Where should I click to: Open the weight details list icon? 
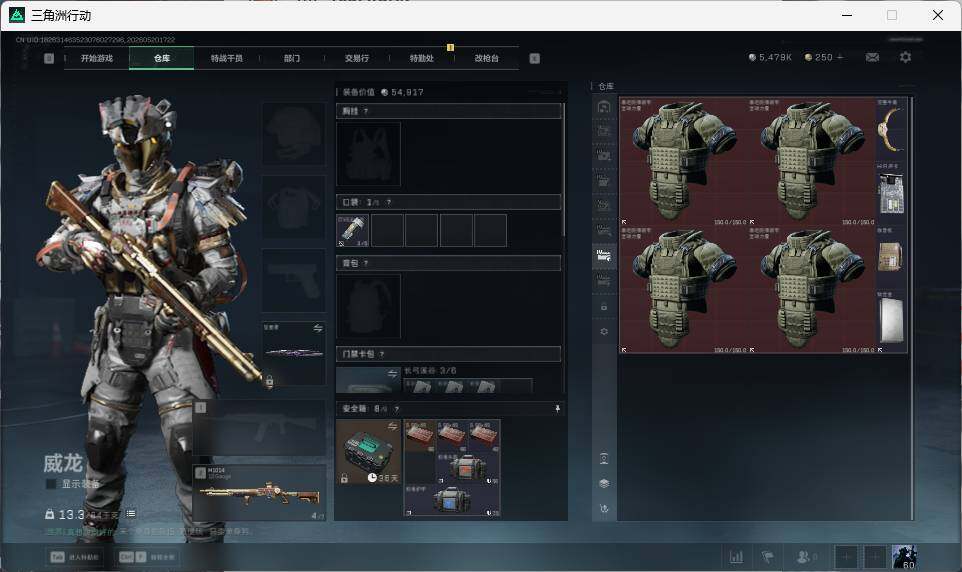click(131, 513)
